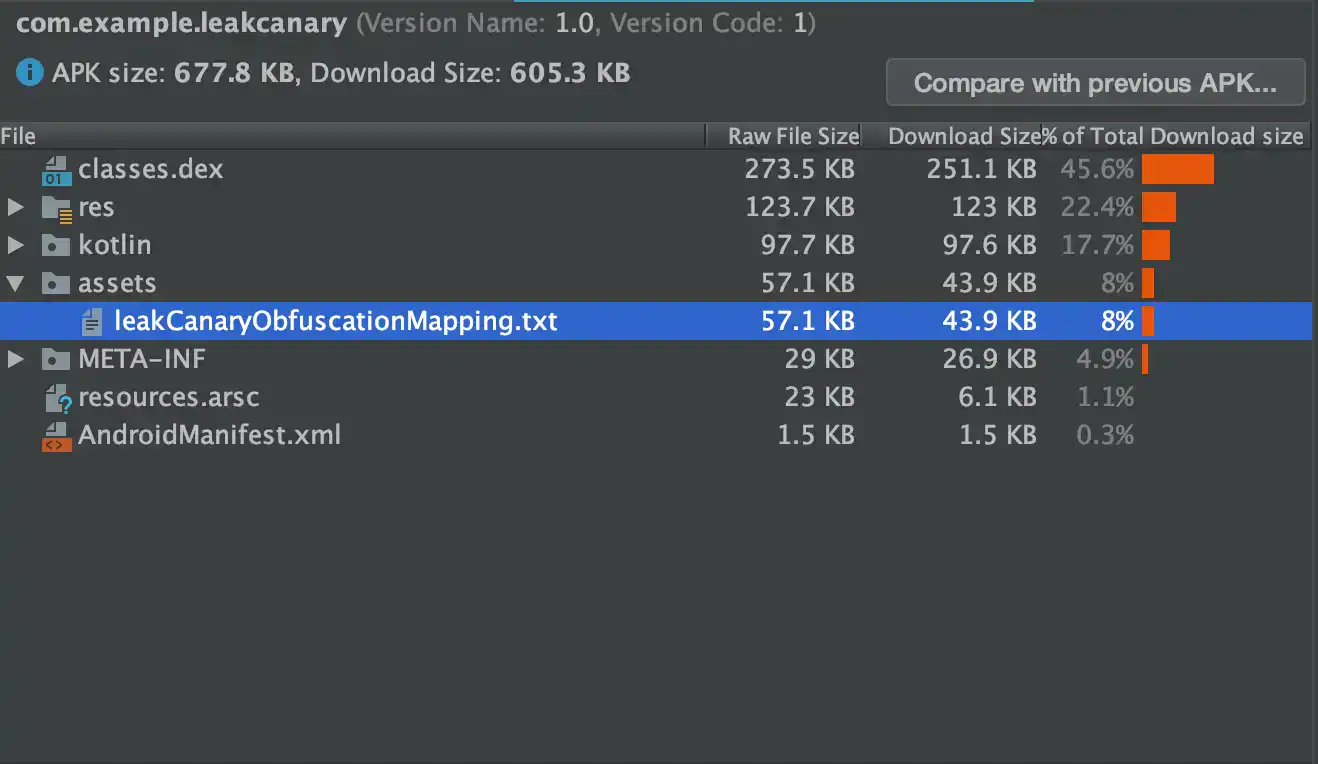The height and width of the screenshot is (764, 1318).
Task: Click the 17.7% percentage value
Action: [x=1098, y=246]
